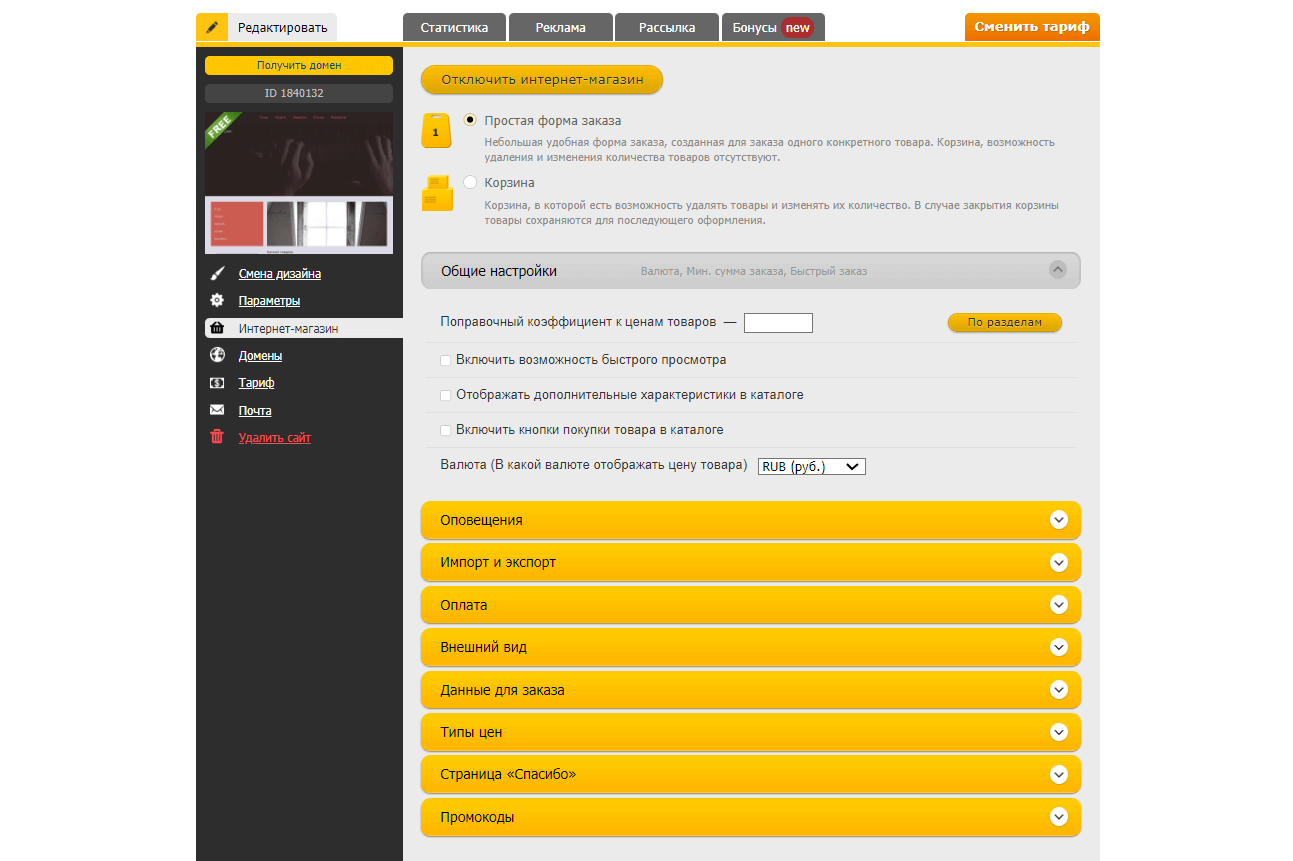Screen dimensions: 1293x861
Task: Click the price correction coefficient input field
Action: [x=778, y=323]
